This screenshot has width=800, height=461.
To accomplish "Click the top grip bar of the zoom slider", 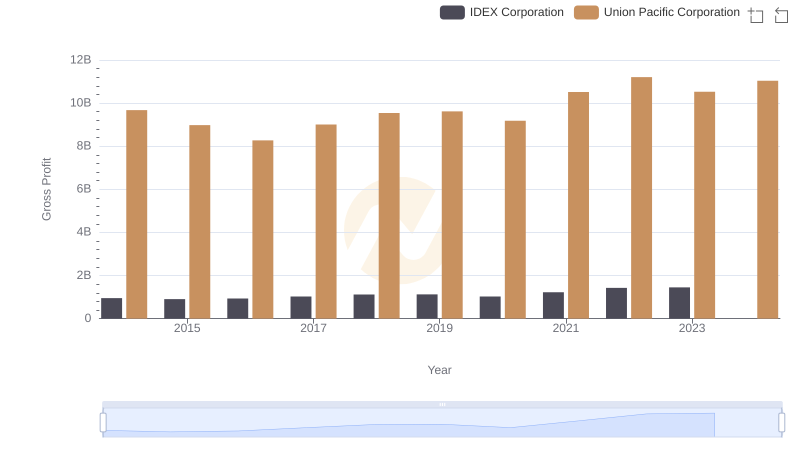I will click(442, 404).
